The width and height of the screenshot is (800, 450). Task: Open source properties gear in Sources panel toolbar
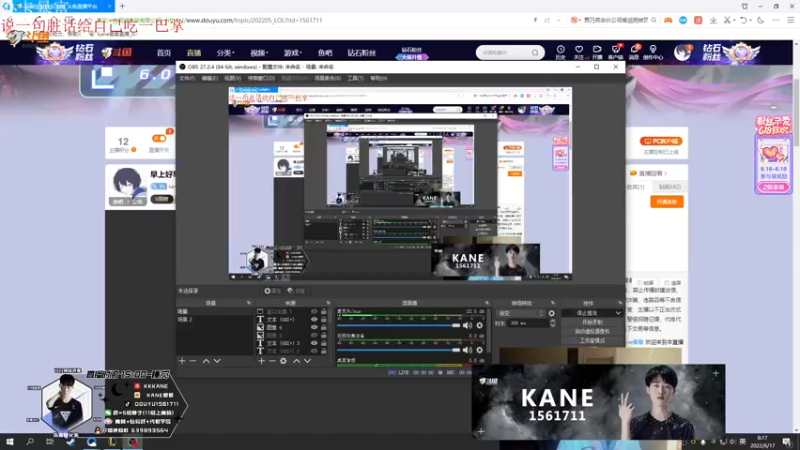[284, 361]
